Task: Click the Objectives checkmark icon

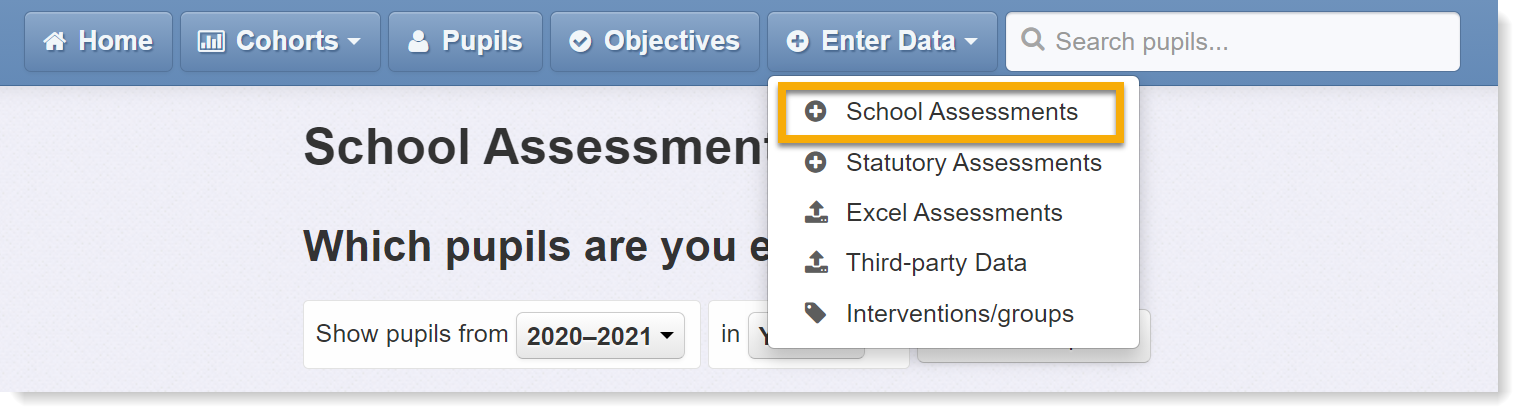Action: point(580,42)
